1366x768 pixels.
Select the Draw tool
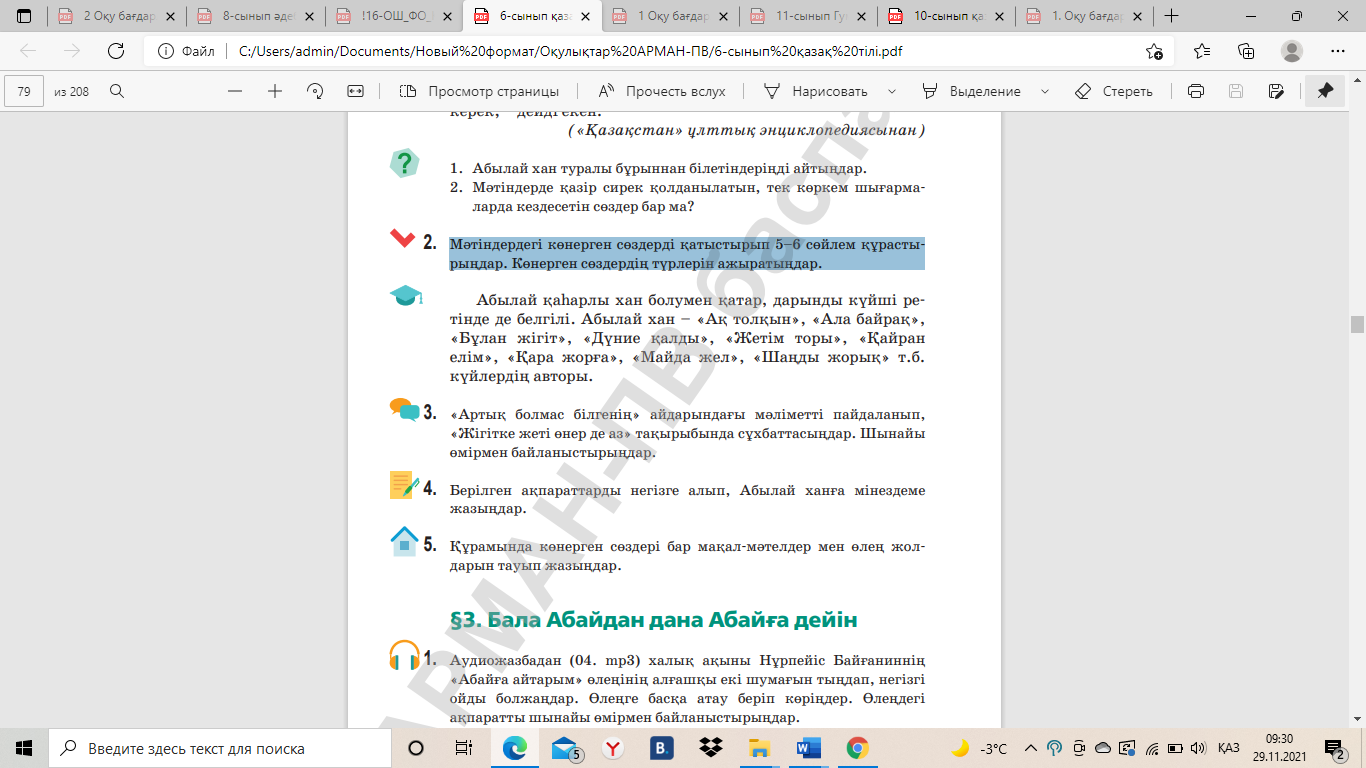(x=816, y=91)
